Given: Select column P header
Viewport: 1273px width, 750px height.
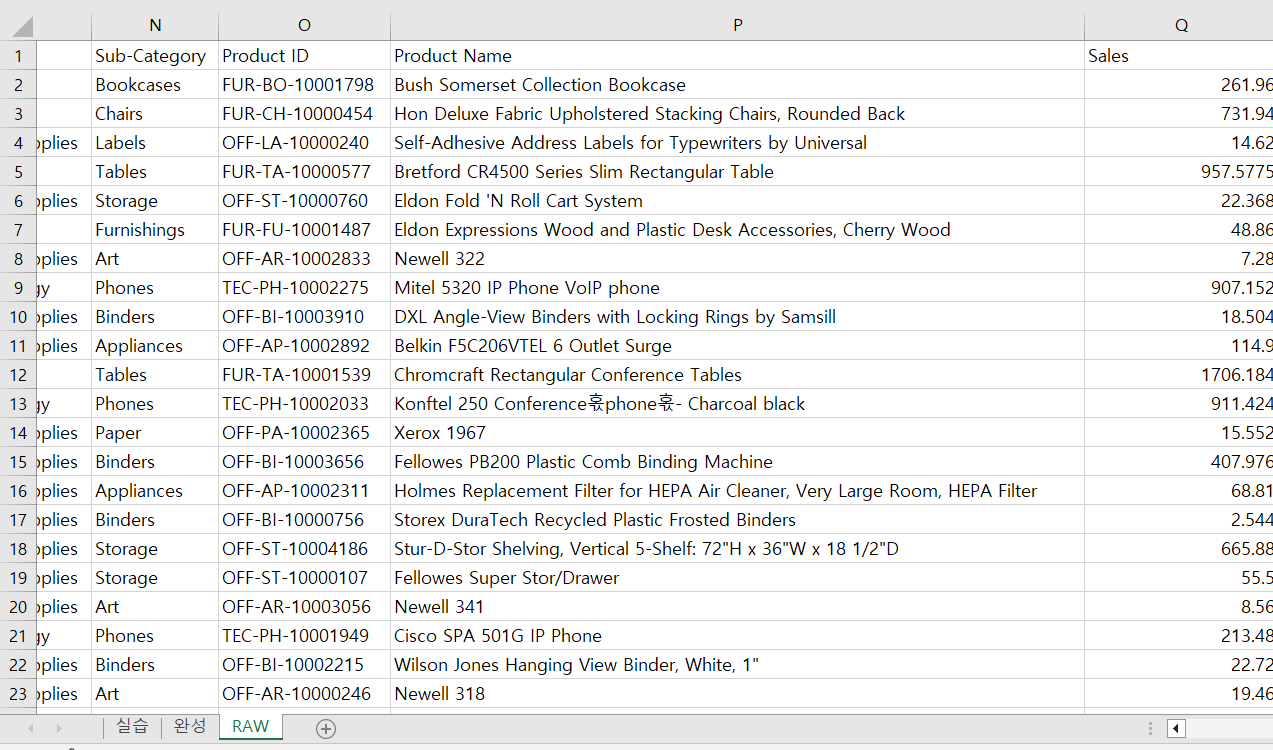Looking at the screenshot, I should coord(738,26).
